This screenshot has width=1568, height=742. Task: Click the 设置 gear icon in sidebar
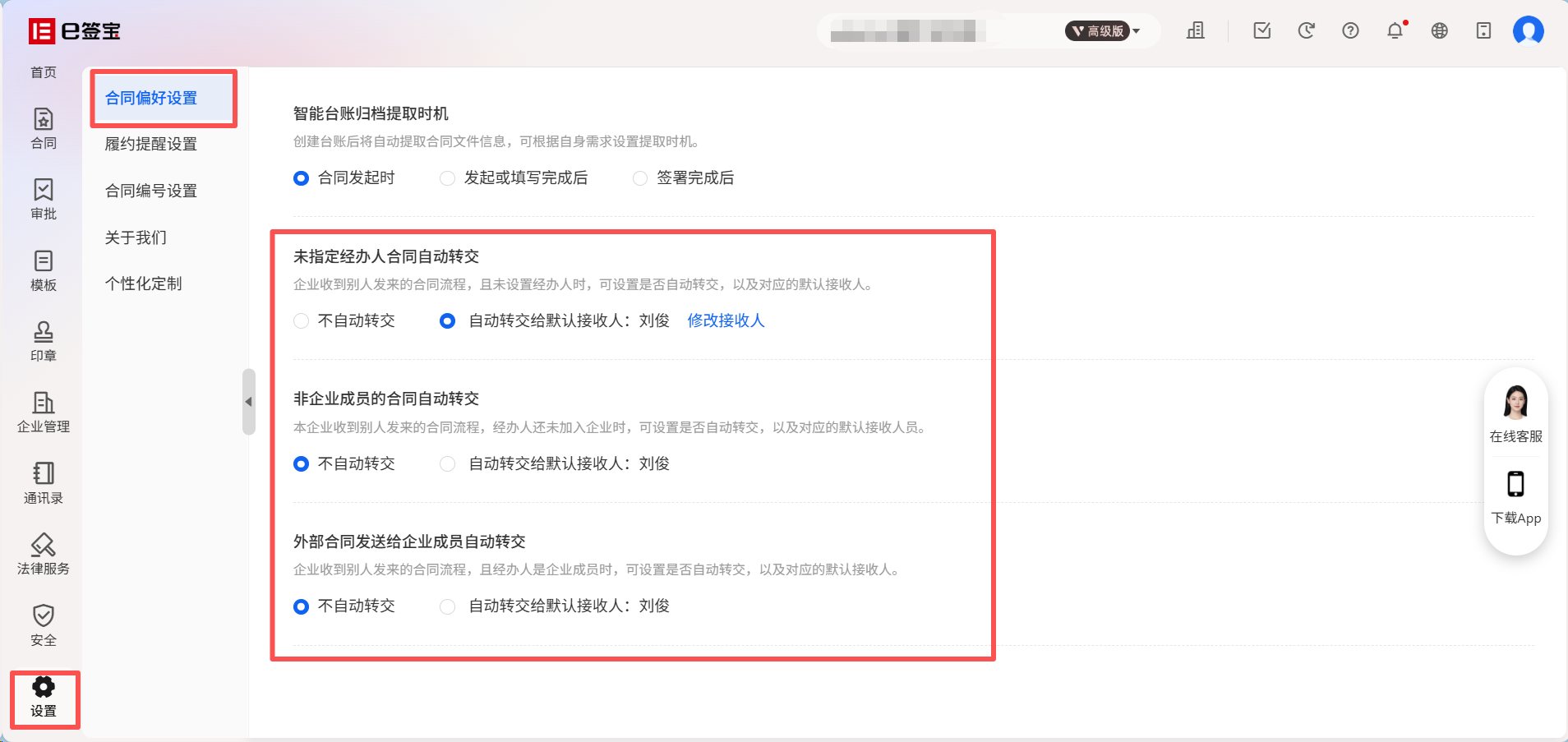[x=44, y=687]
